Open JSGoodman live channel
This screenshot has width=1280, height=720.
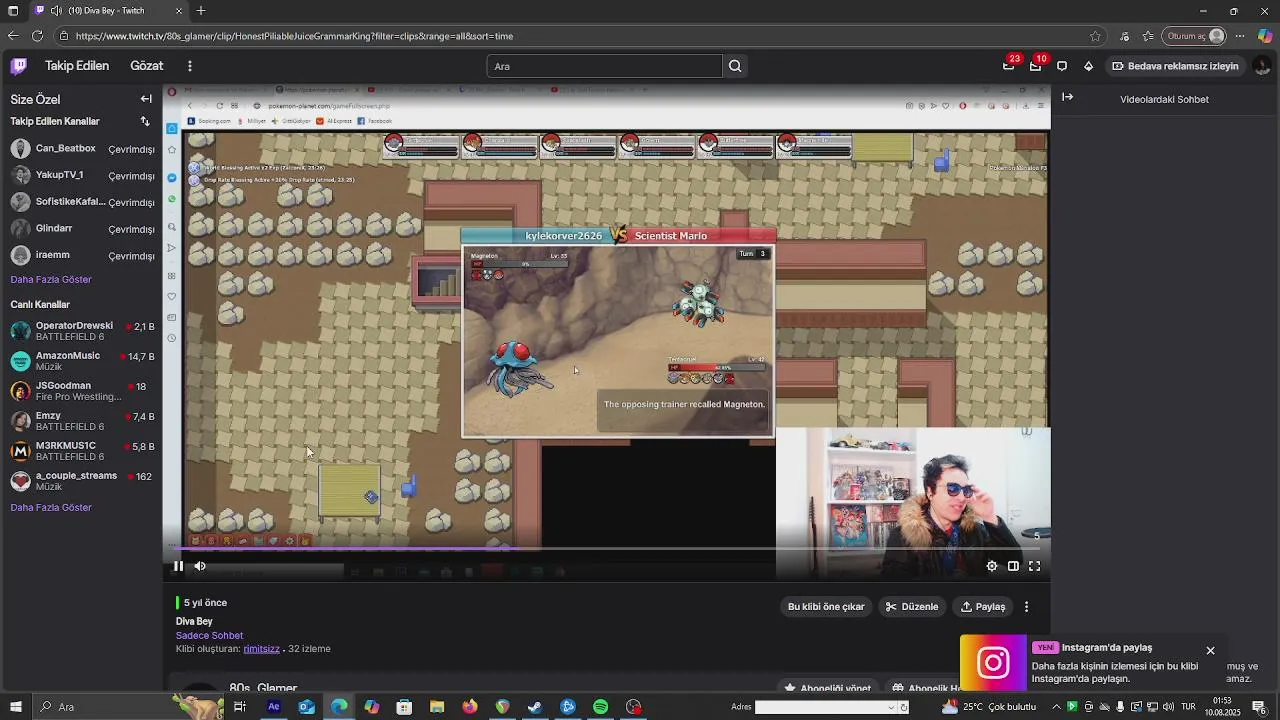click(x=82, y=391)
